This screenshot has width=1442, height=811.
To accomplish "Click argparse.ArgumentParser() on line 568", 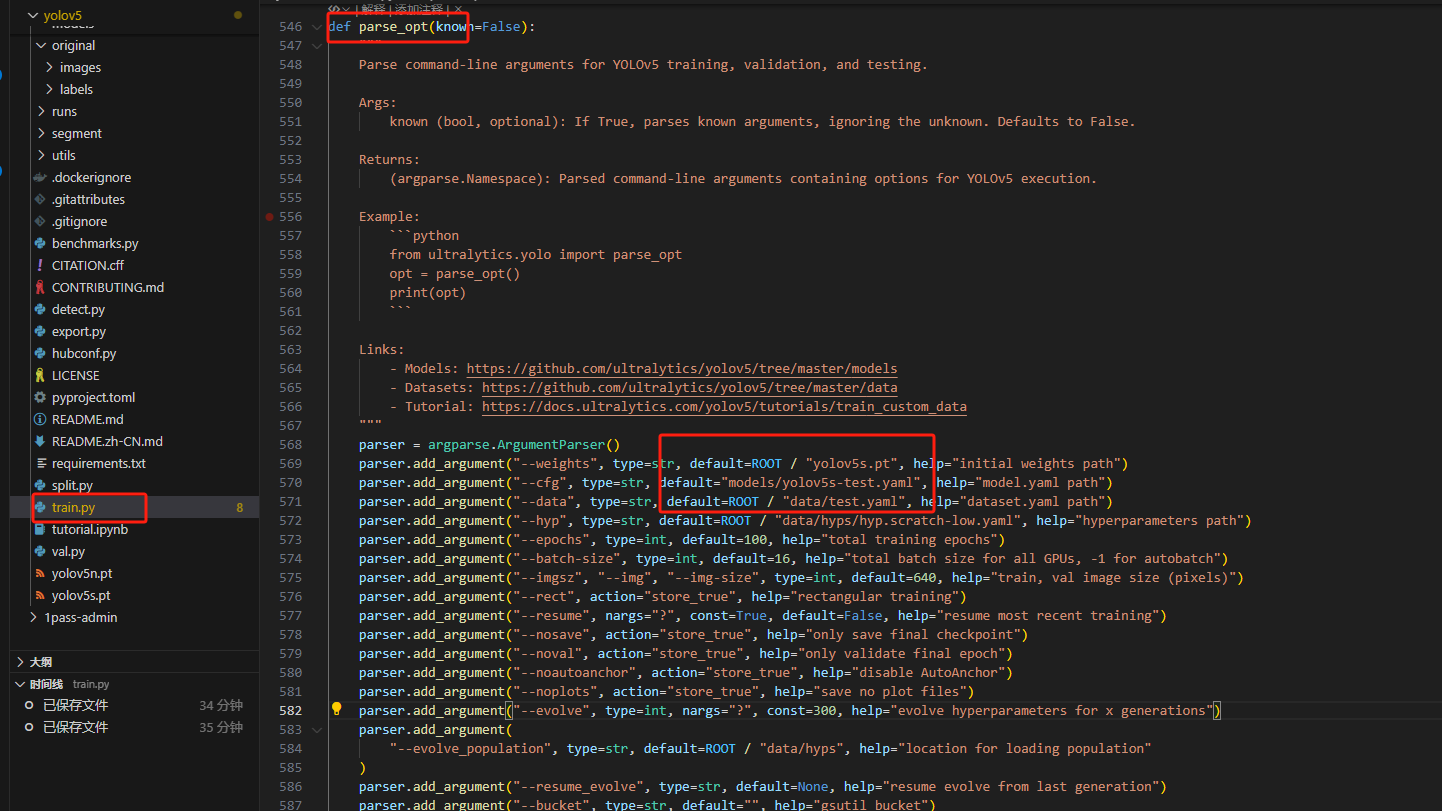I will [524, 444].
